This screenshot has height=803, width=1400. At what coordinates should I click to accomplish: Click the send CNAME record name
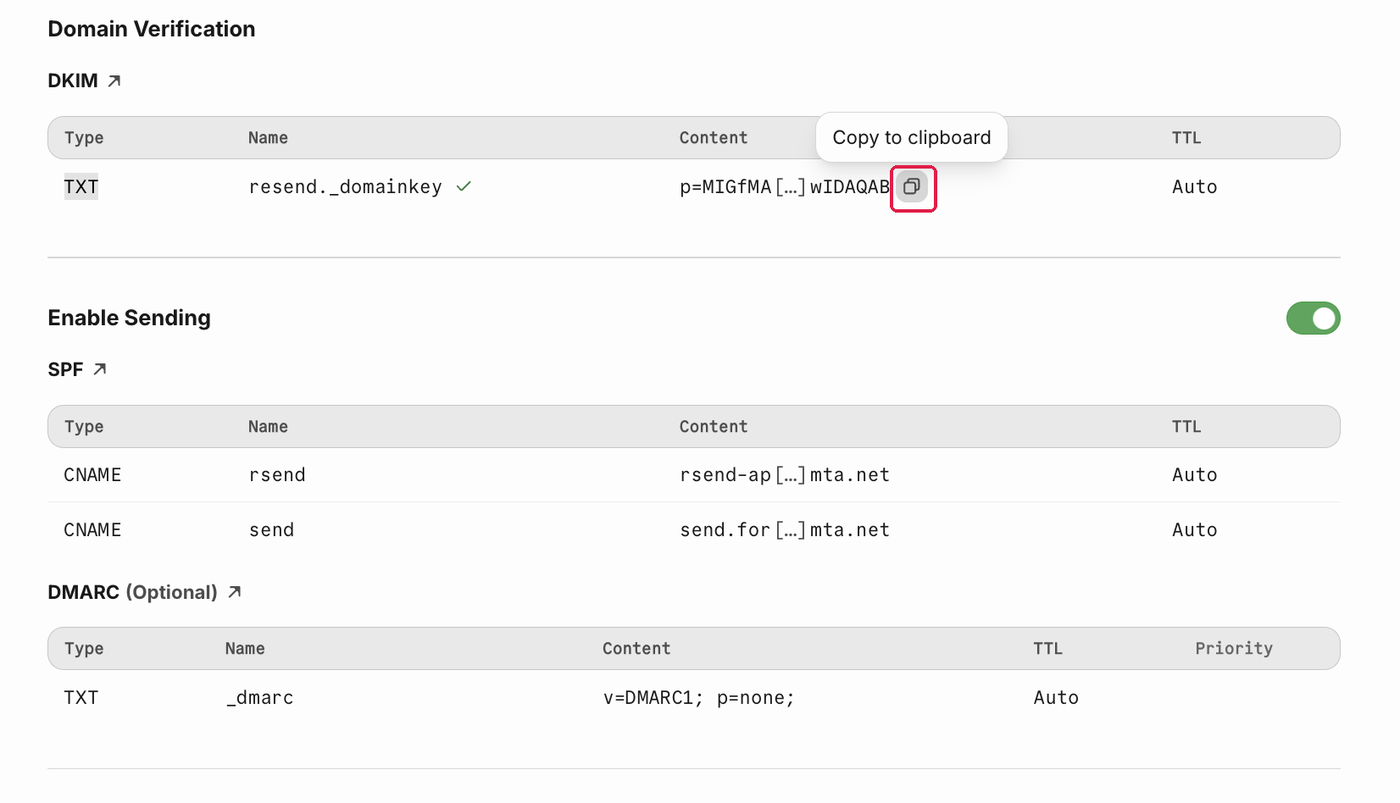point(271,530)
